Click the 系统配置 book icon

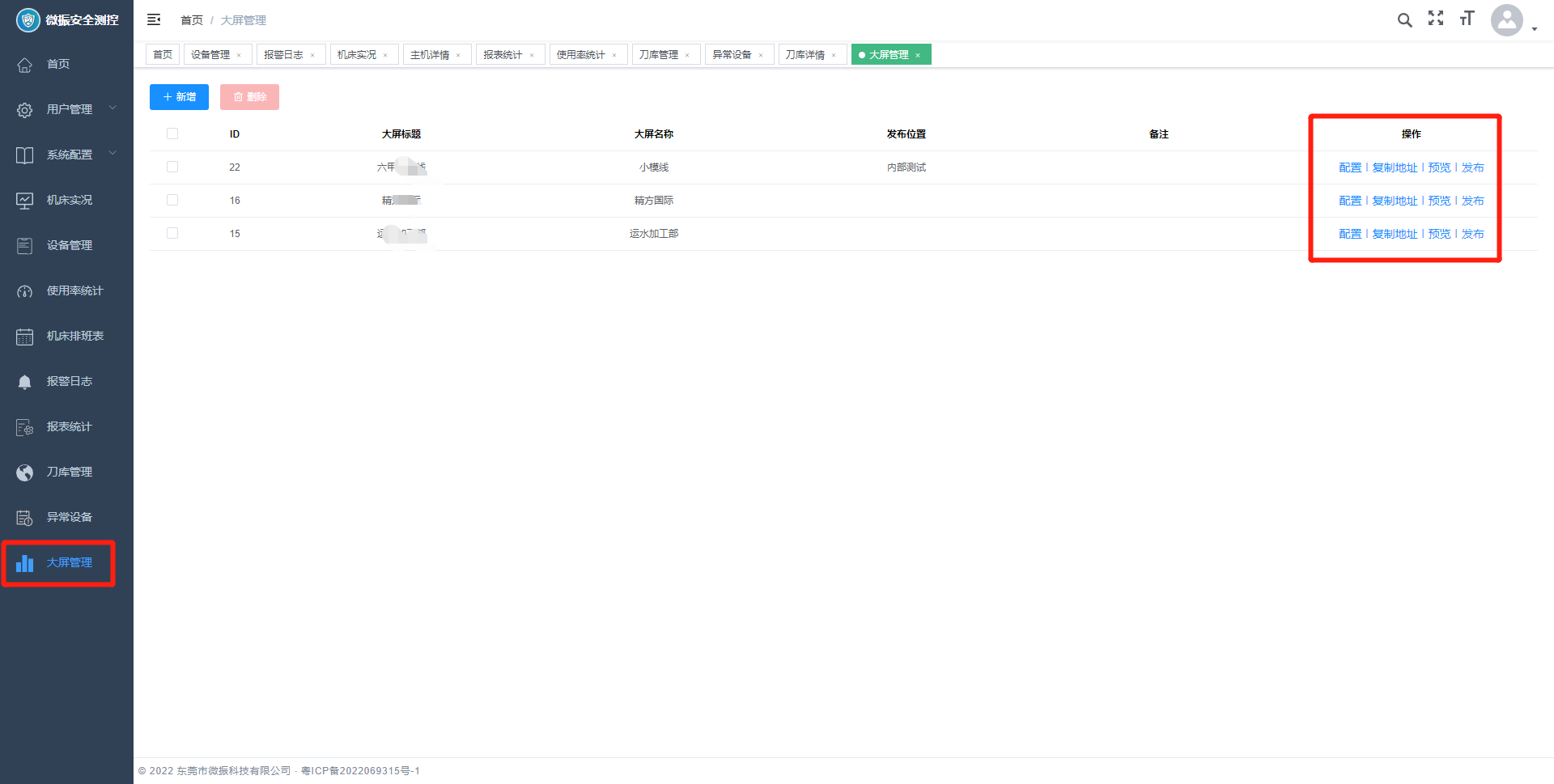[25, 155]
